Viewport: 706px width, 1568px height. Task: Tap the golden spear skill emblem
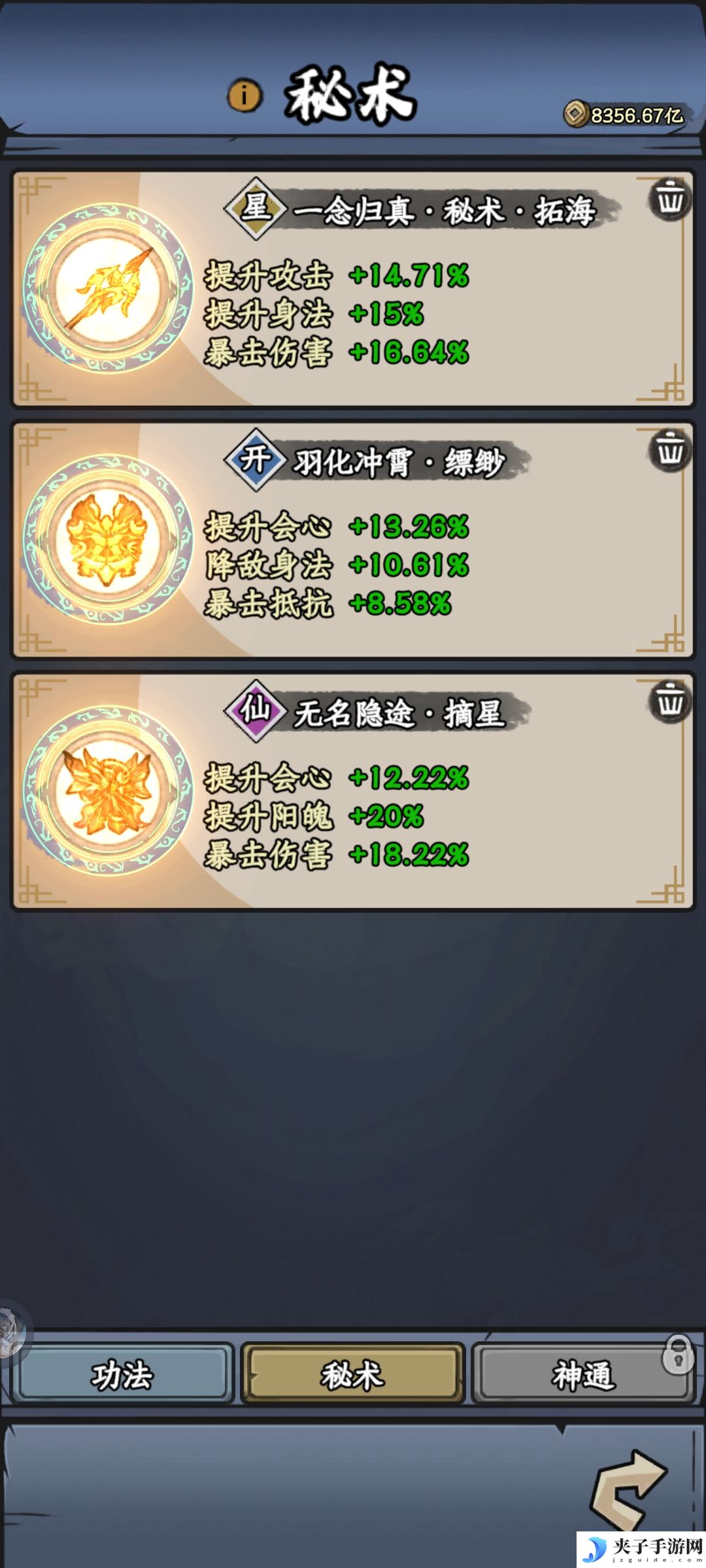click(x=109, y=288)
